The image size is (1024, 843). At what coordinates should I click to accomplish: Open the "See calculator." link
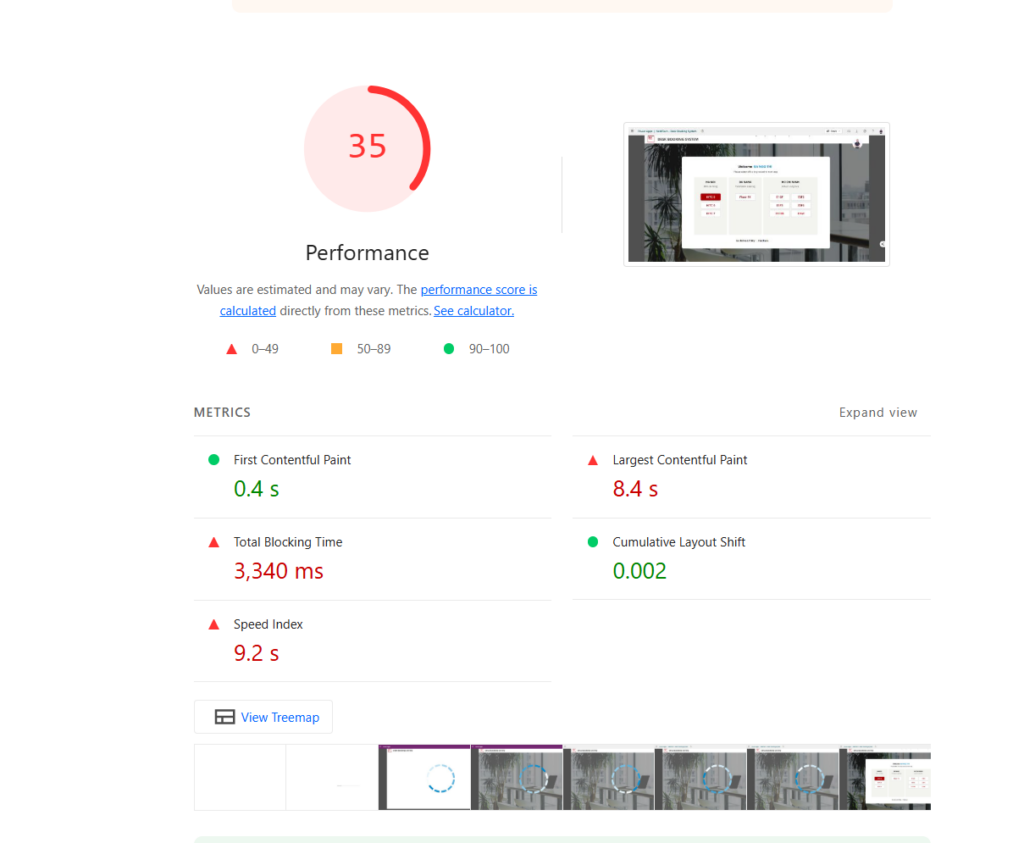pyautogui.click(x=473, y=311)
